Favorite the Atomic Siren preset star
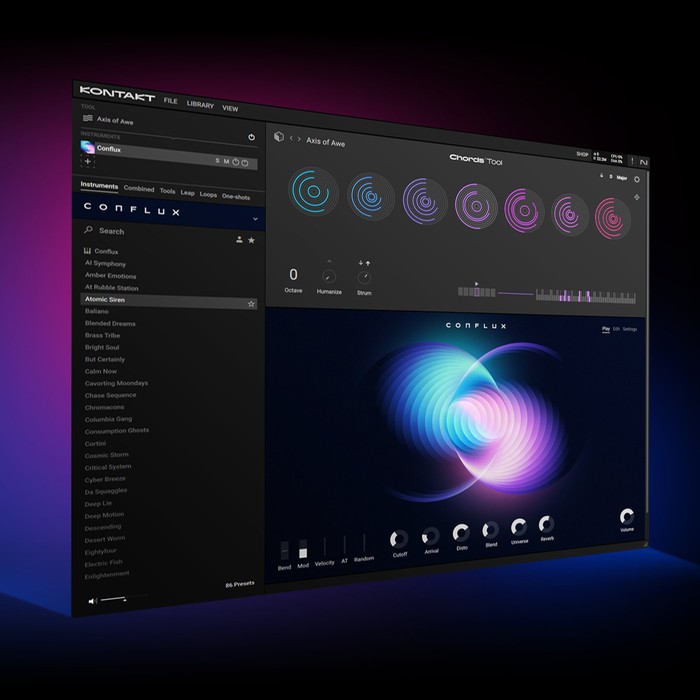The height and width of the screenshot is (700, 700). point(251,304)
